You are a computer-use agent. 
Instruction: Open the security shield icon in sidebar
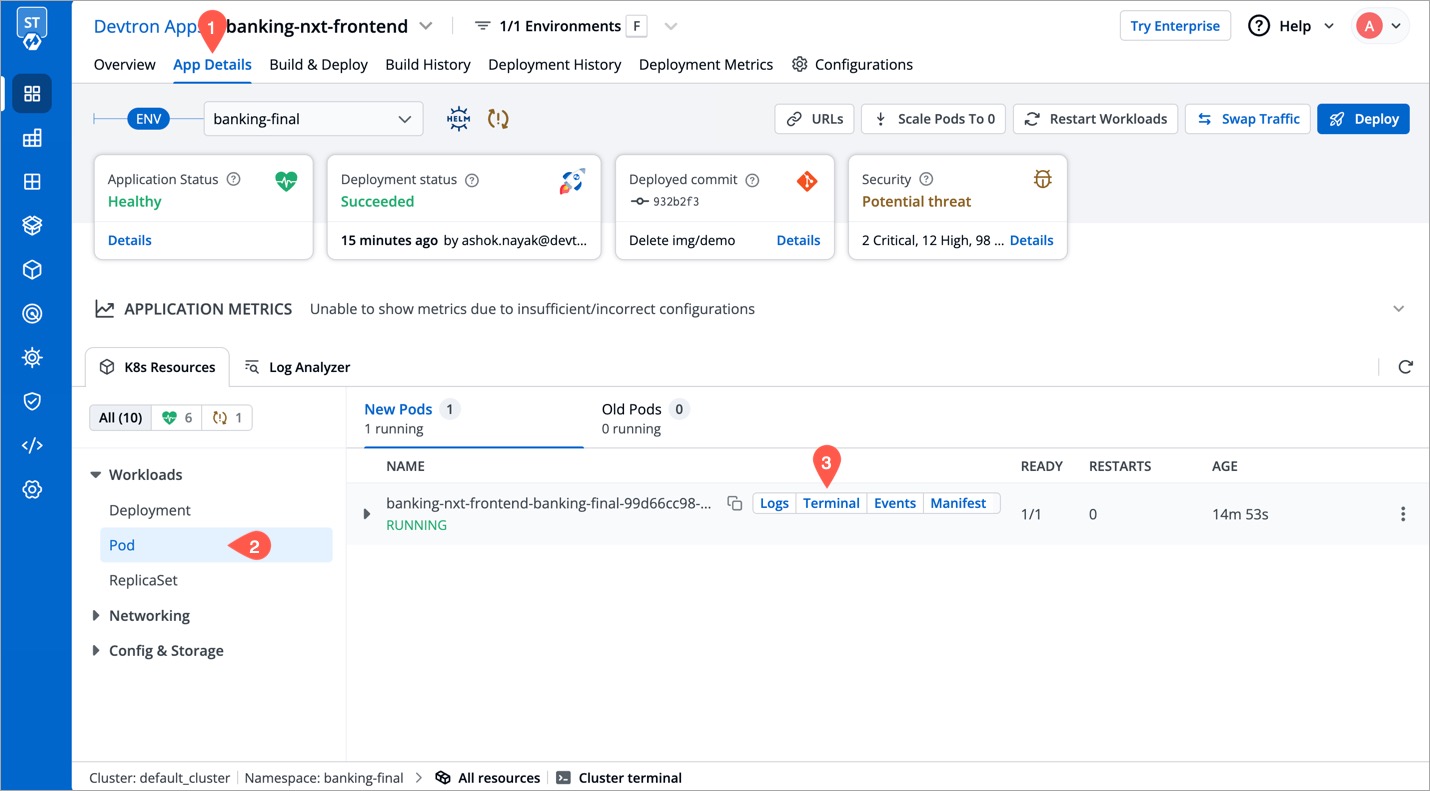coord(32,402)
